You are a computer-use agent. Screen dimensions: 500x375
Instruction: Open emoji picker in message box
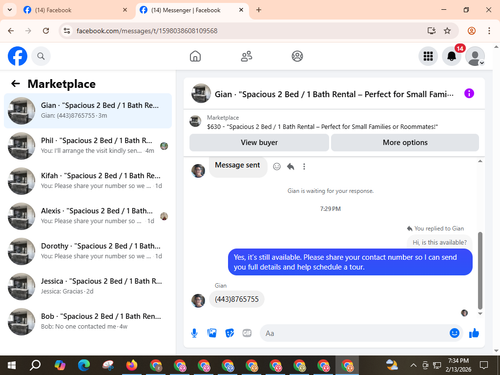pos(454,333)
